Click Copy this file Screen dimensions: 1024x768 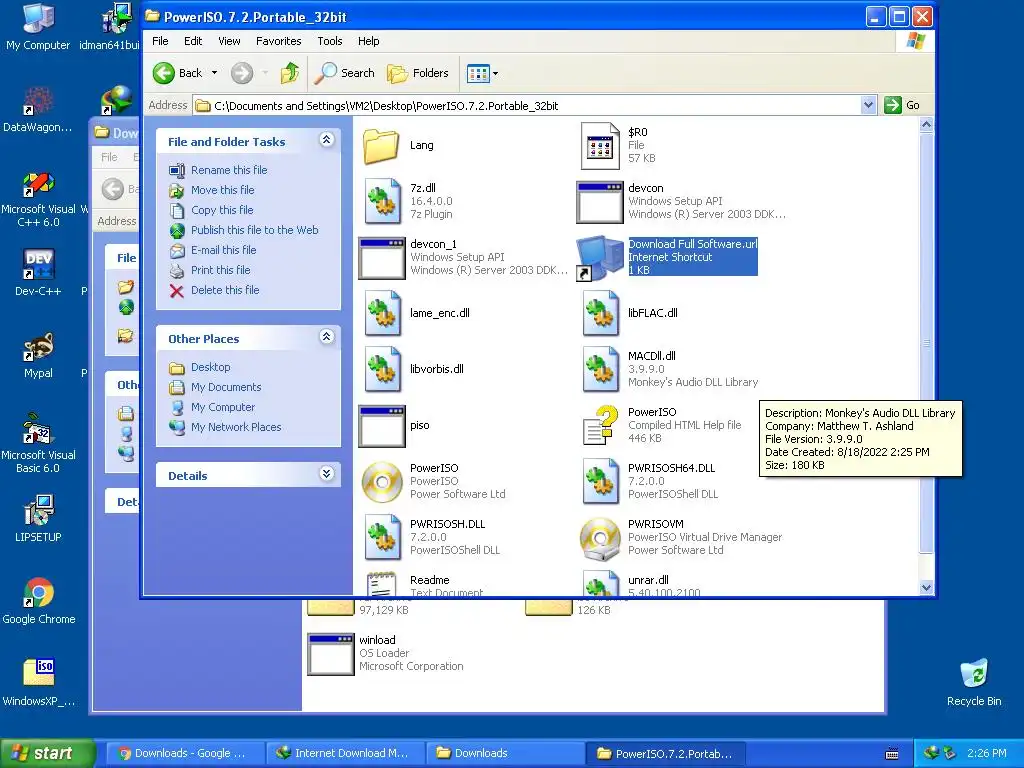(x=222, y=210)
